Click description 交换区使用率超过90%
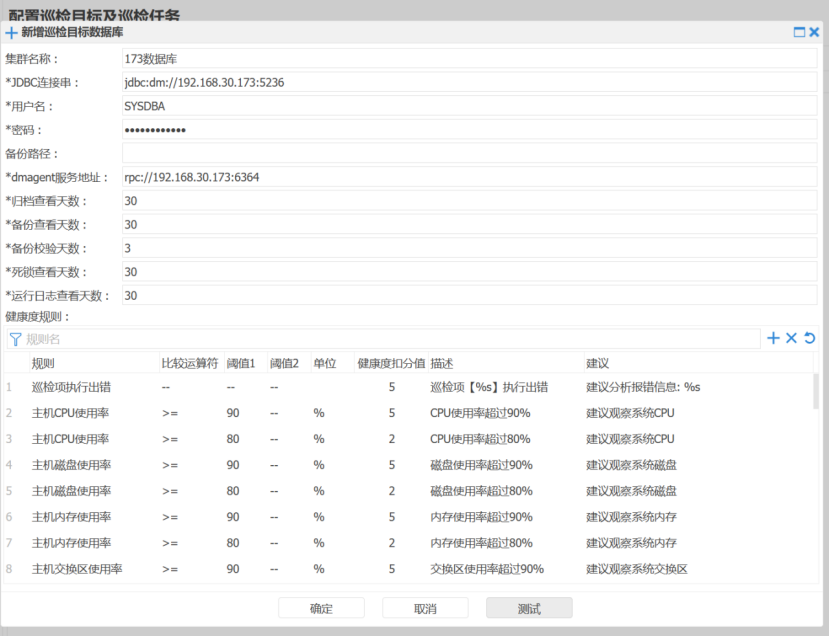 coord(487,569)
